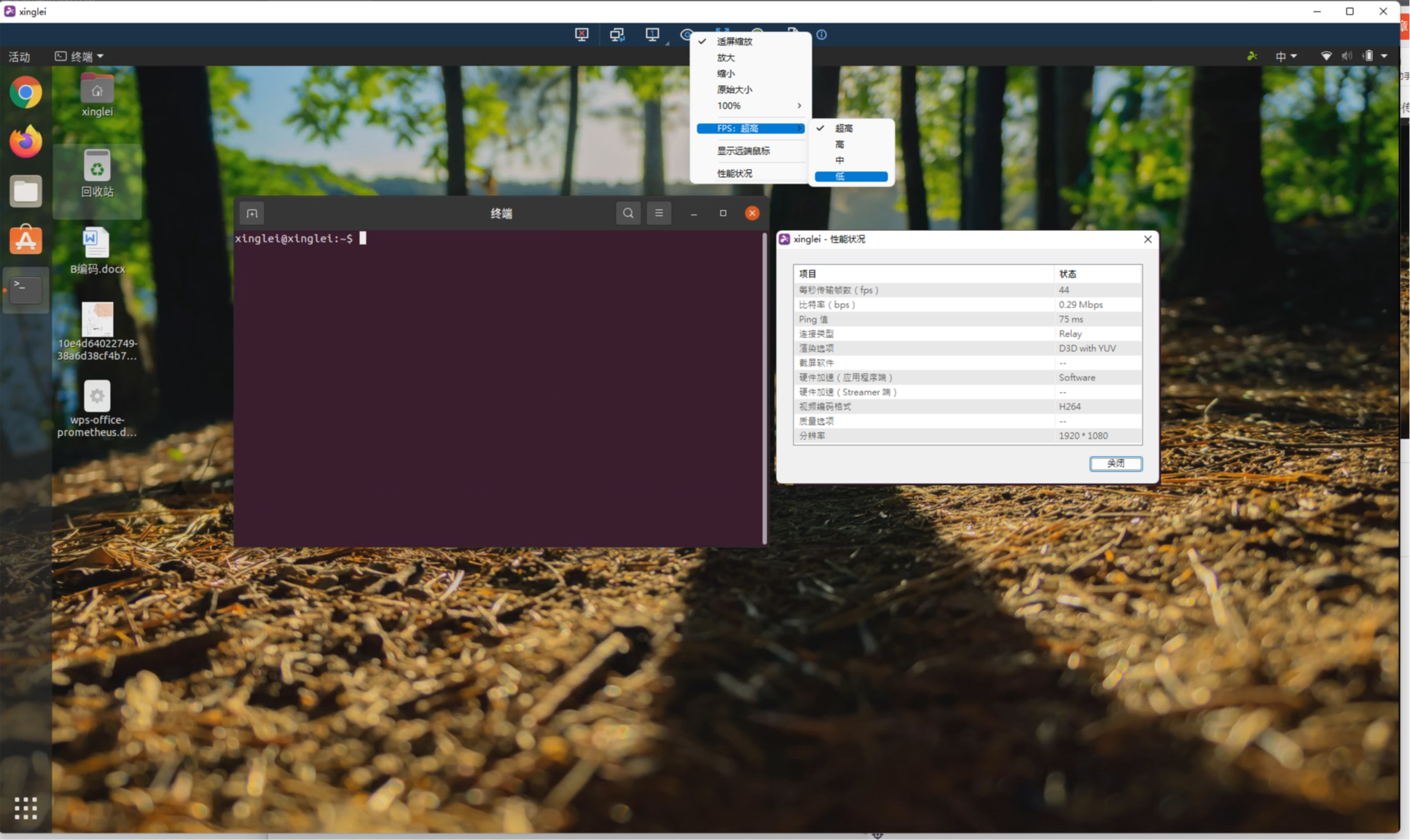Click terminal search magnifier button
This screenshot has width=1410, height=840.
click(627, 213)
